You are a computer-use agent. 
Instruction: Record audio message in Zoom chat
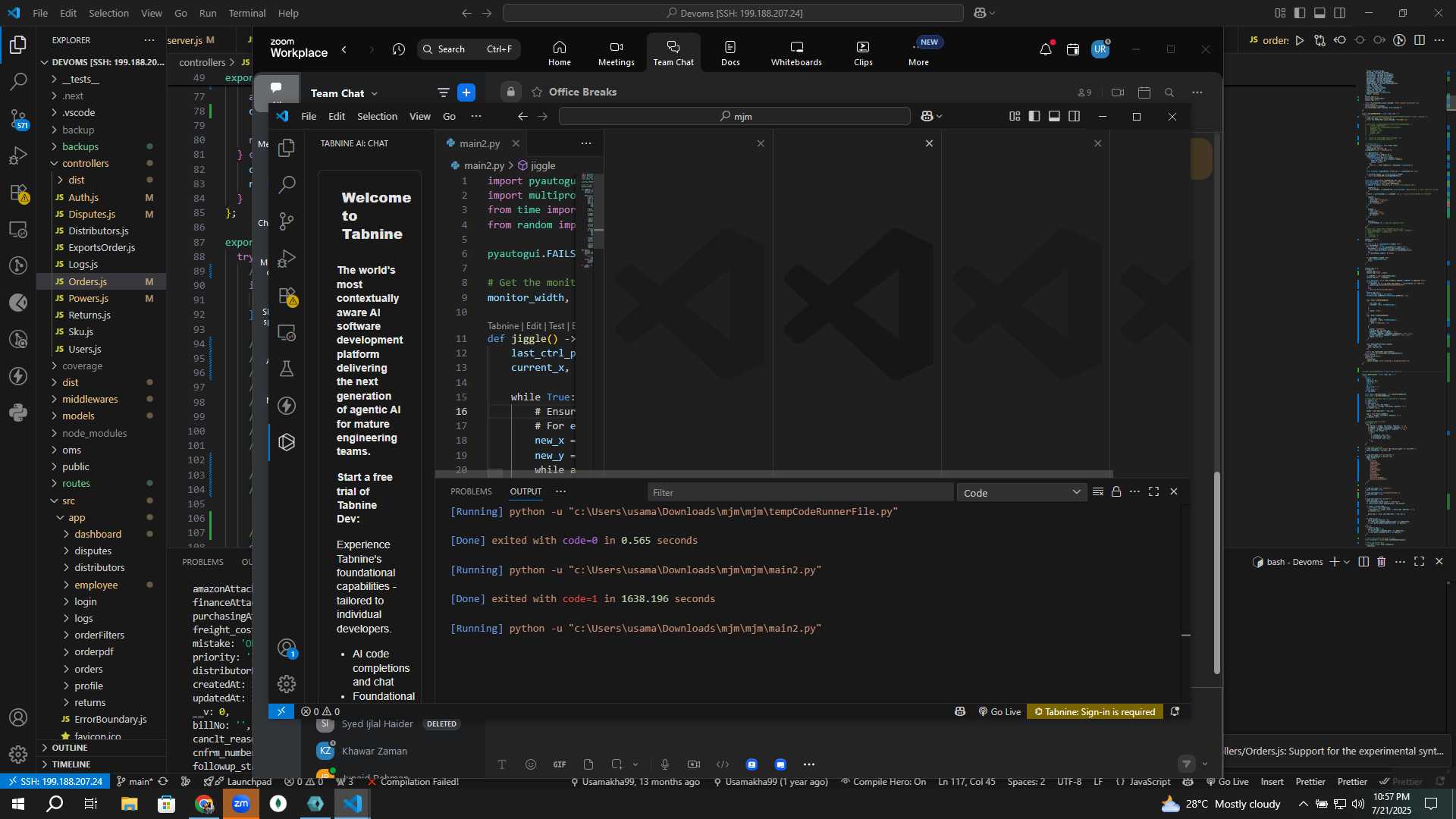(x=665, y=764)
